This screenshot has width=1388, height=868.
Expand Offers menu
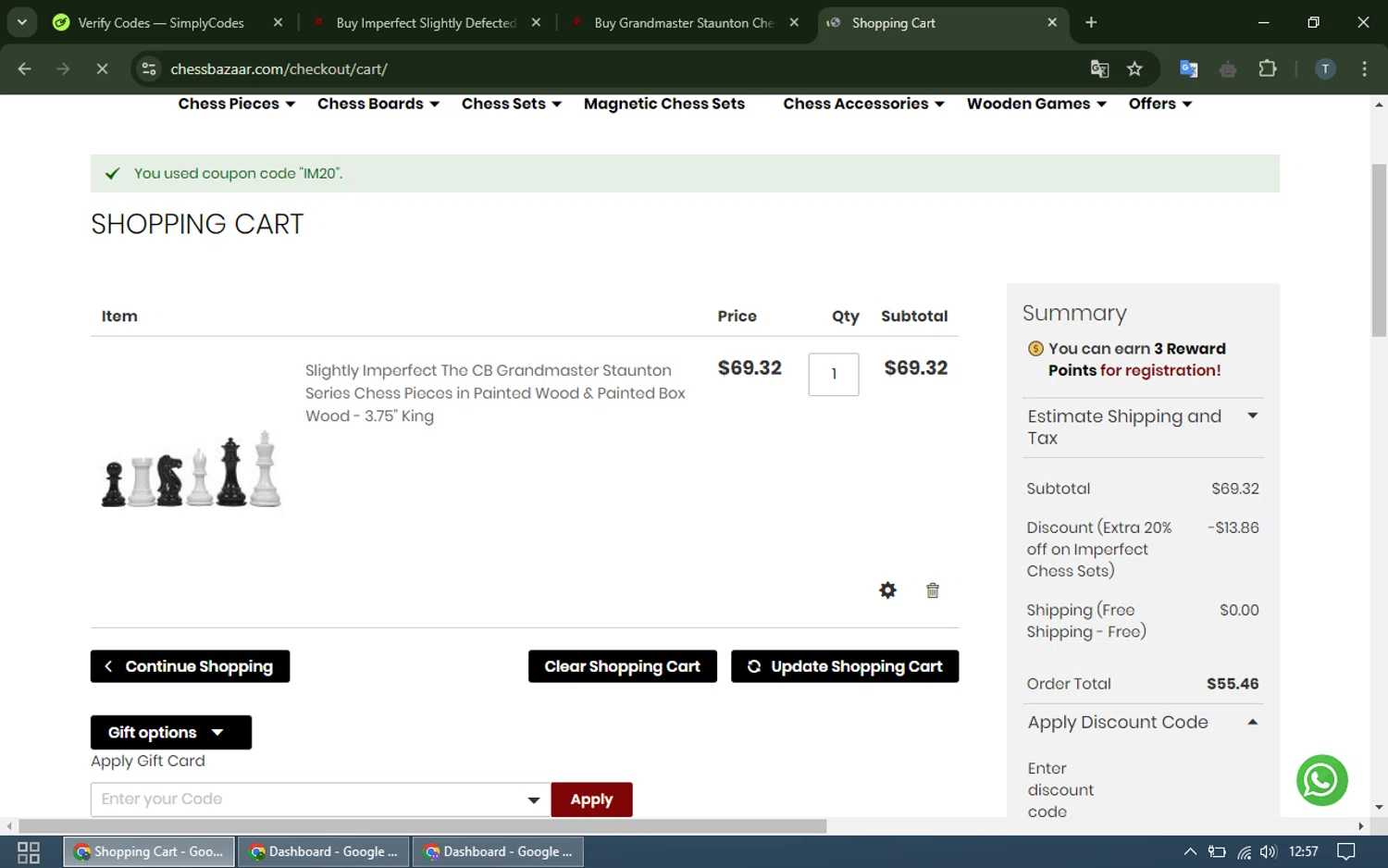point(1160,104)
